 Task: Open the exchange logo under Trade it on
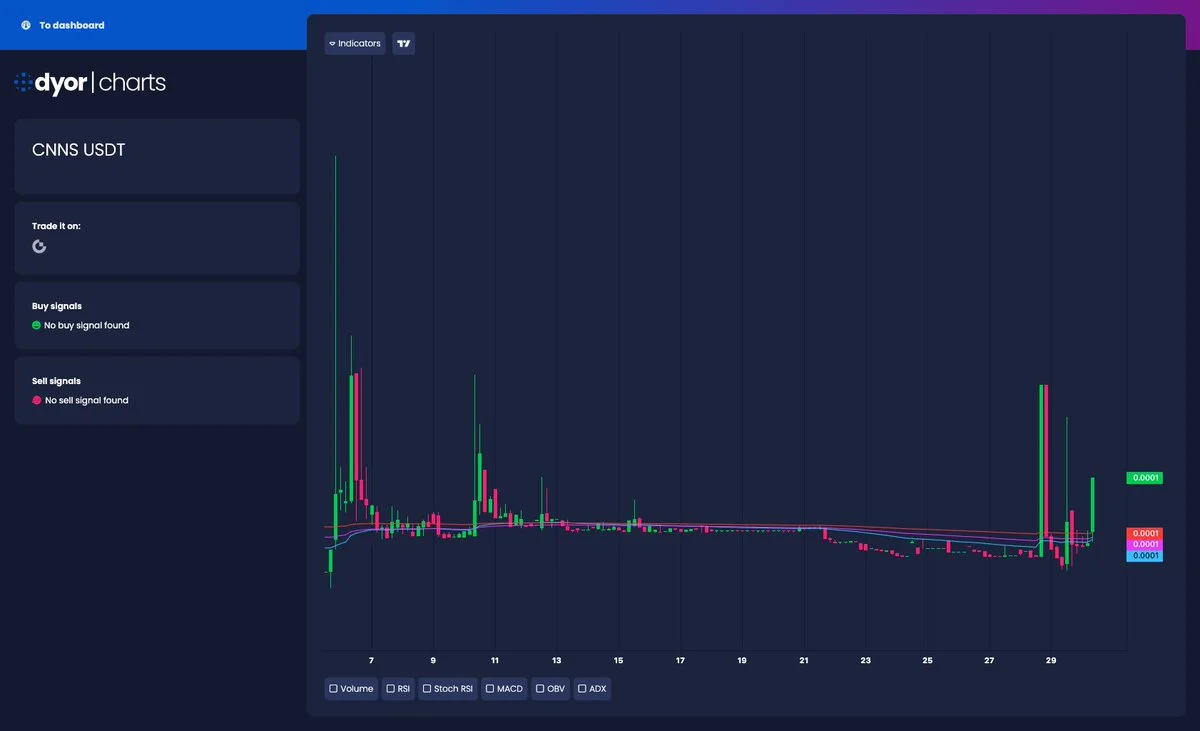(x=39, y=246)
